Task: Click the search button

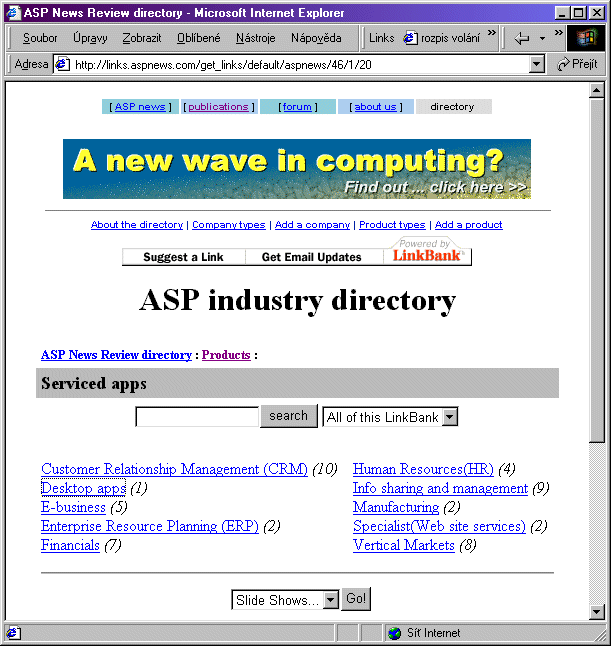Action: click(288, 416)
